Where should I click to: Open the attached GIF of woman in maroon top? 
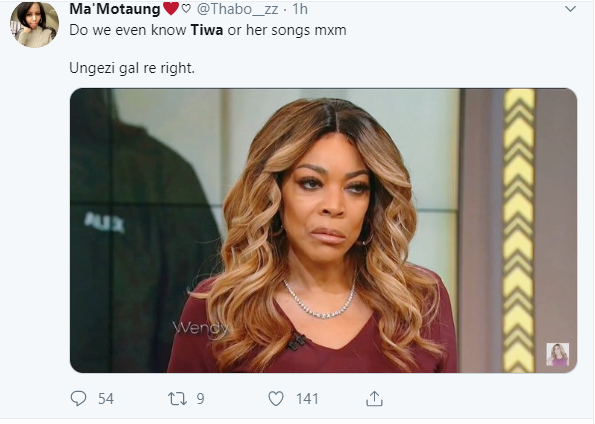coord(323,230)
